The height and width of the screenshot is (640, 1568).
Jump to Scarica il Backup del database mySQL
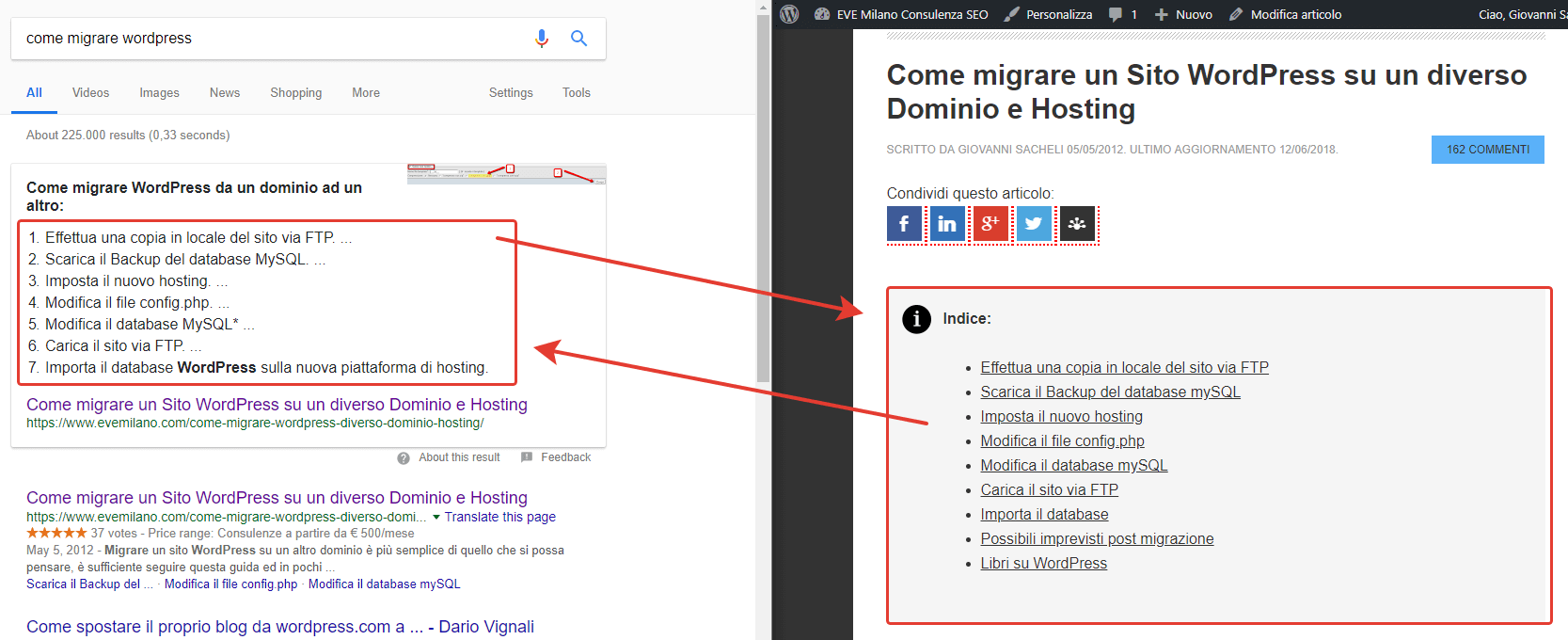(x=1111, y=392)
